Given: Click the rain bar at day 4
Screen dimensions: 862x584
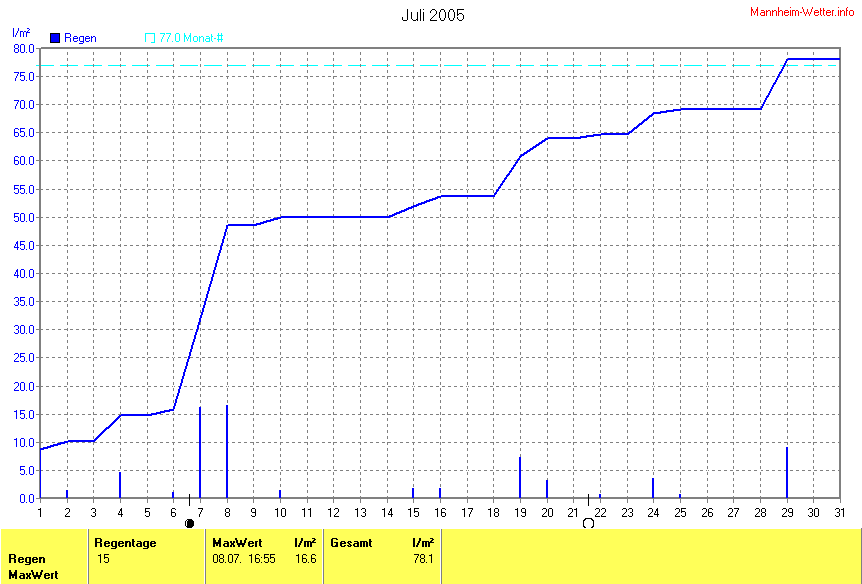Looking at the screenshot, I should (120, 485).
